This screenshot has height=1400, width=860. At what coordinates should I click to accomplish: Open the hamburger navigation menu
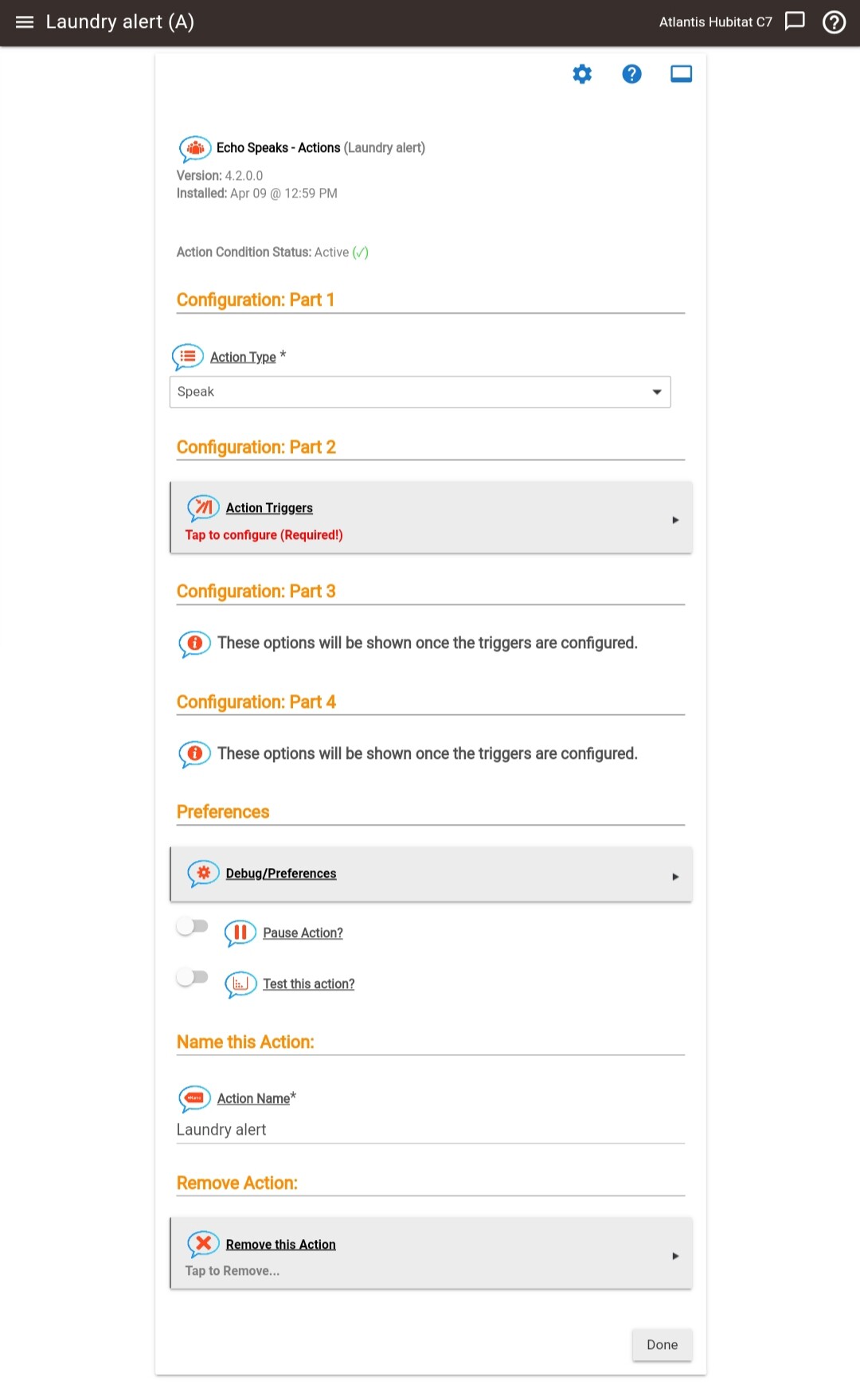25,22
